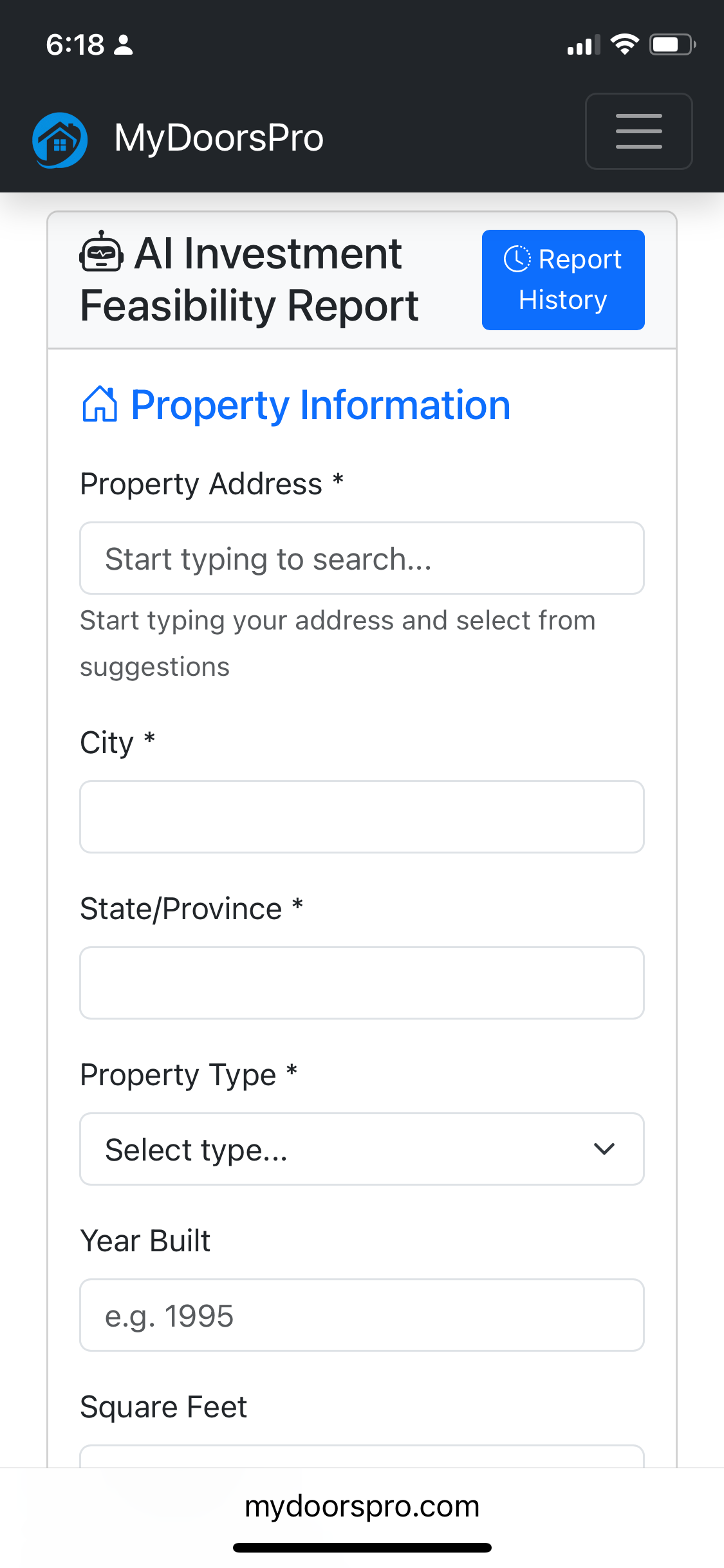Open the Report History page
The height and width of the screenshot is (1568, 724).
click(x=563, y=279)
